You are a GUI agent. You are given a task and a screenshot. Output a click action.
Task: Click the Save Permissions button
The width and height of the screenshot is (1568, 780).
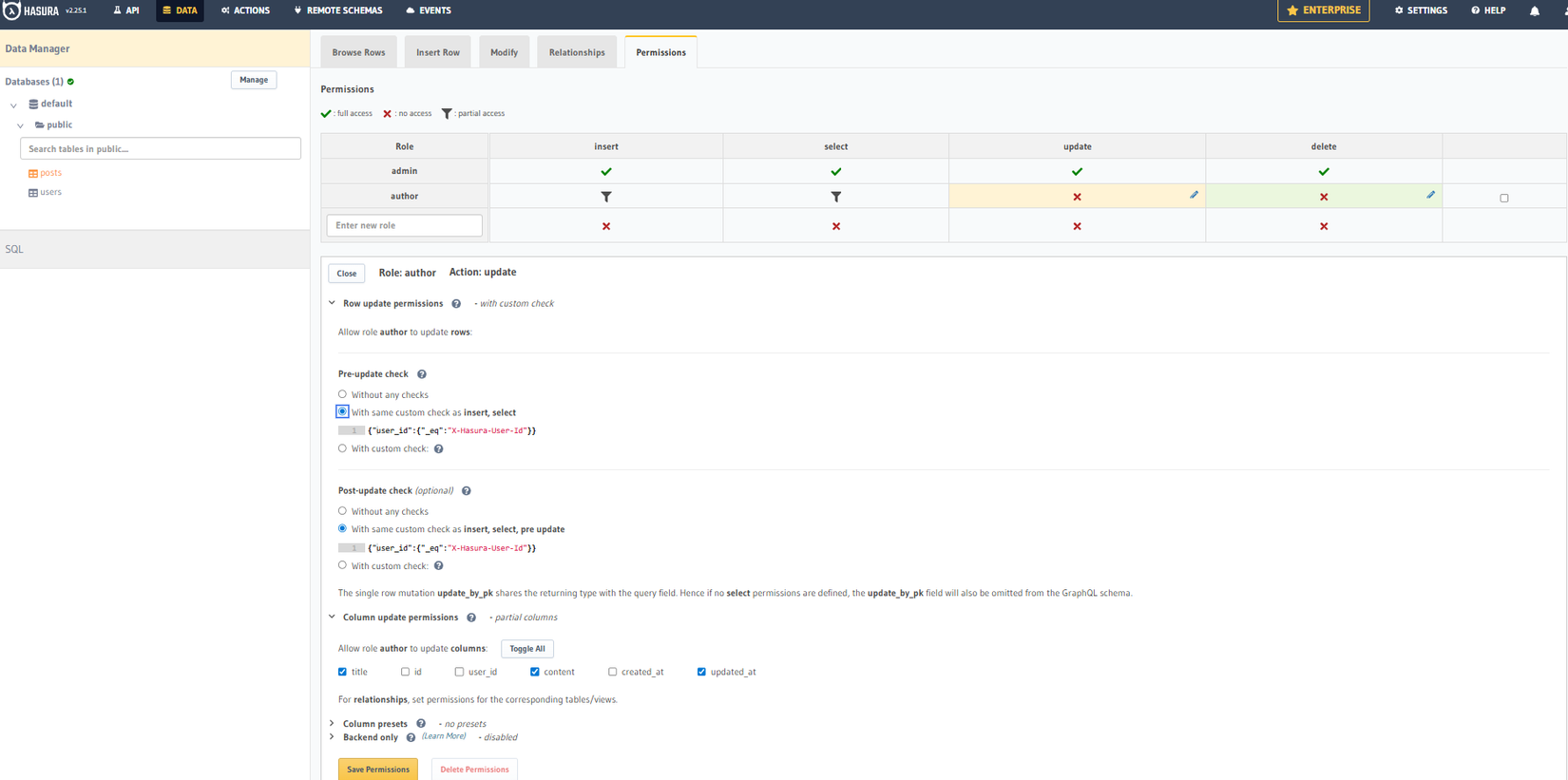(377, 769)
